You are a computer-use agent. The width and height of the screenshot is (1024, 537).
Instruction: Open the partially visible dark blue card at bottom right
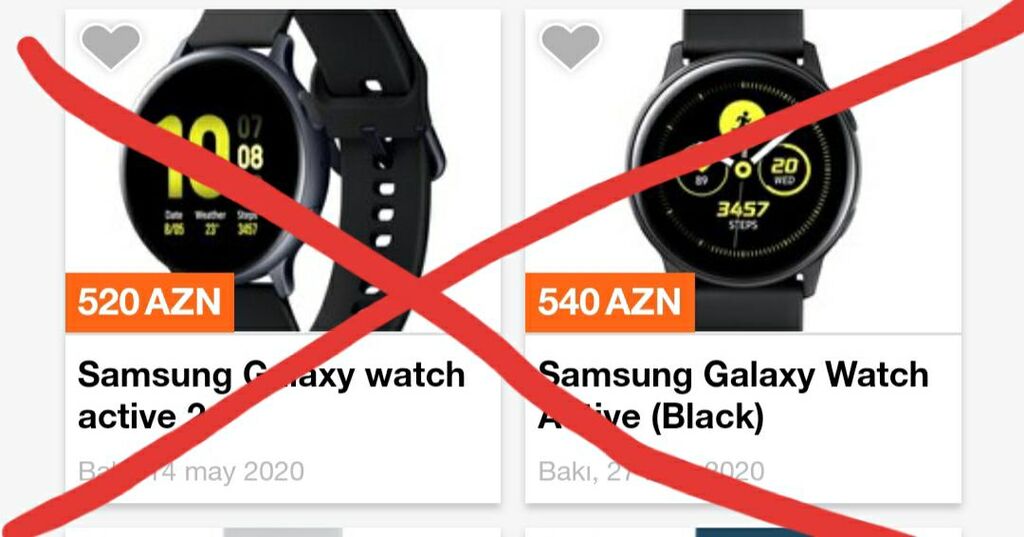[743, 532]
